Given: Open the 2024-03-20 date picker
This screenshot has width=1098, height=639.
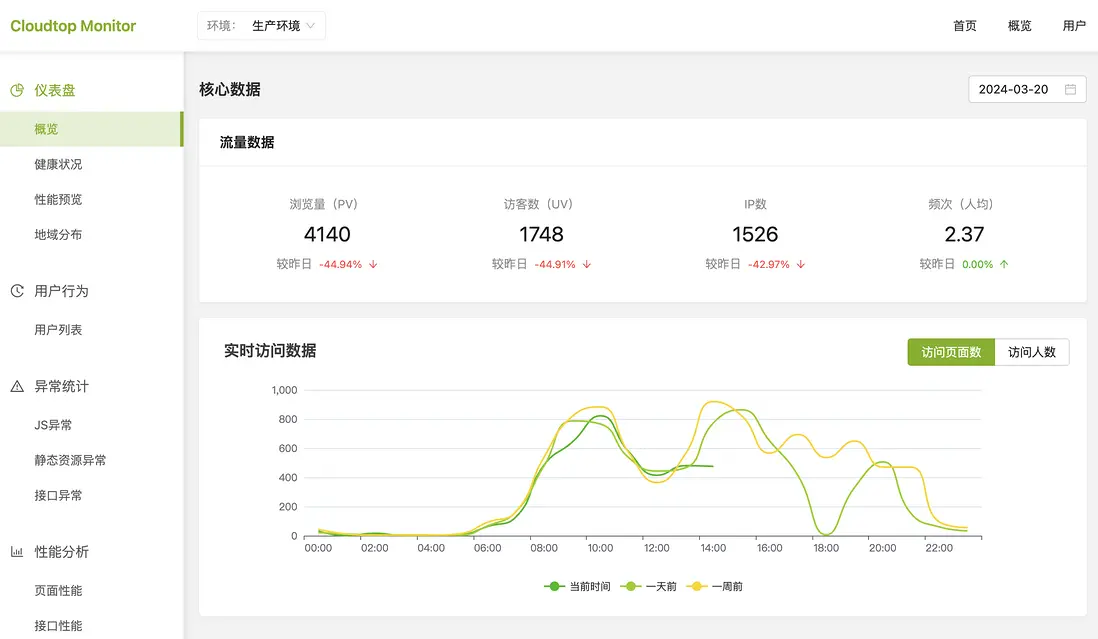Looking at the screenshot, I should pyautogui.click(x=1027, y=90).
